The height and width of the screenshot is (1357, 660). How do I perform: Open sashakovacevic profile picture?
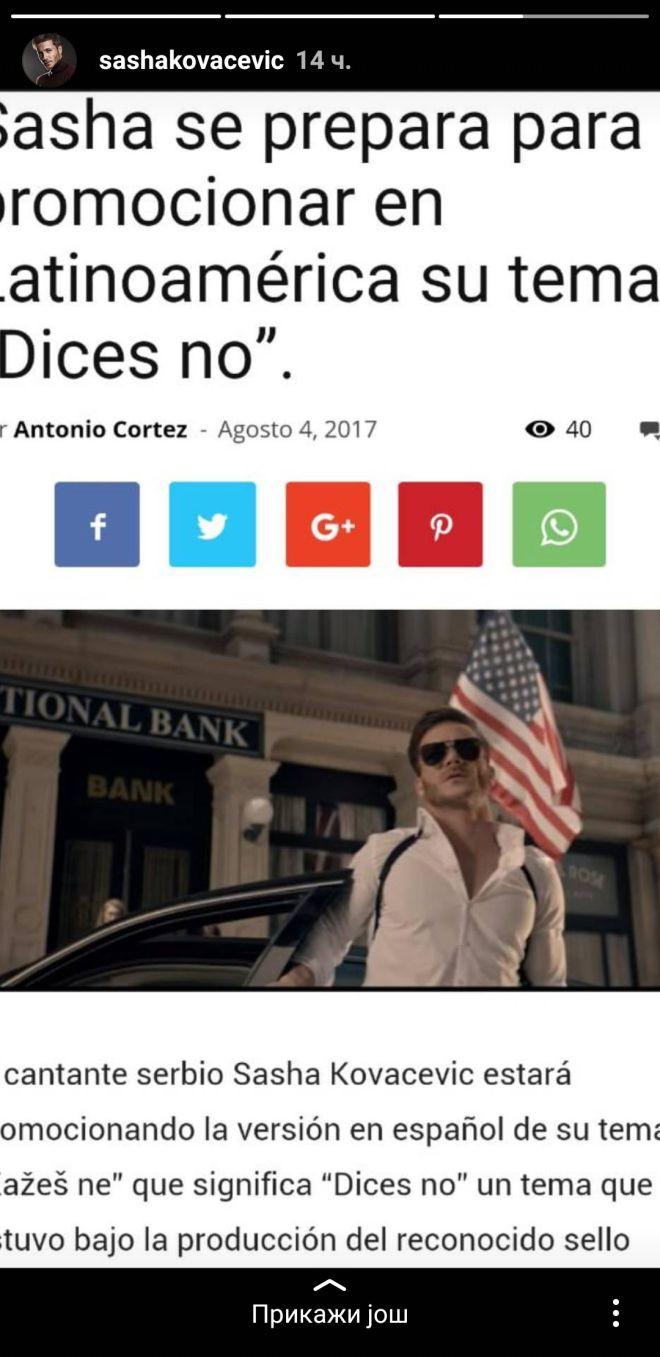pyautogui.click(x=49, y=60)
